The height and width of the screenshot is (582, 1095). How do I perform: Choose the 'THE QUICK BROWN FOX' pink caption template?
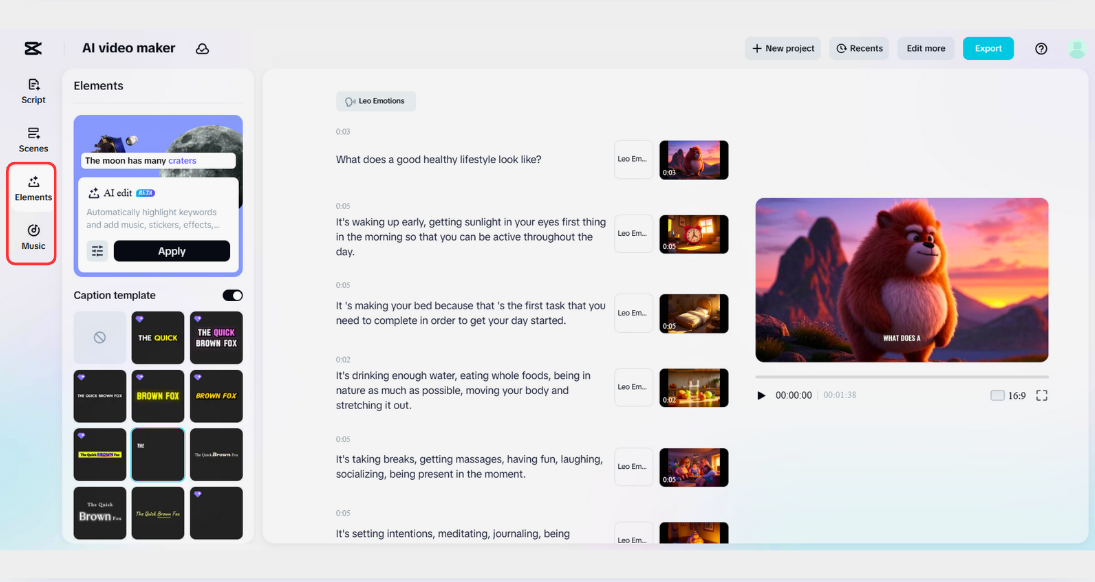[216, 337]
